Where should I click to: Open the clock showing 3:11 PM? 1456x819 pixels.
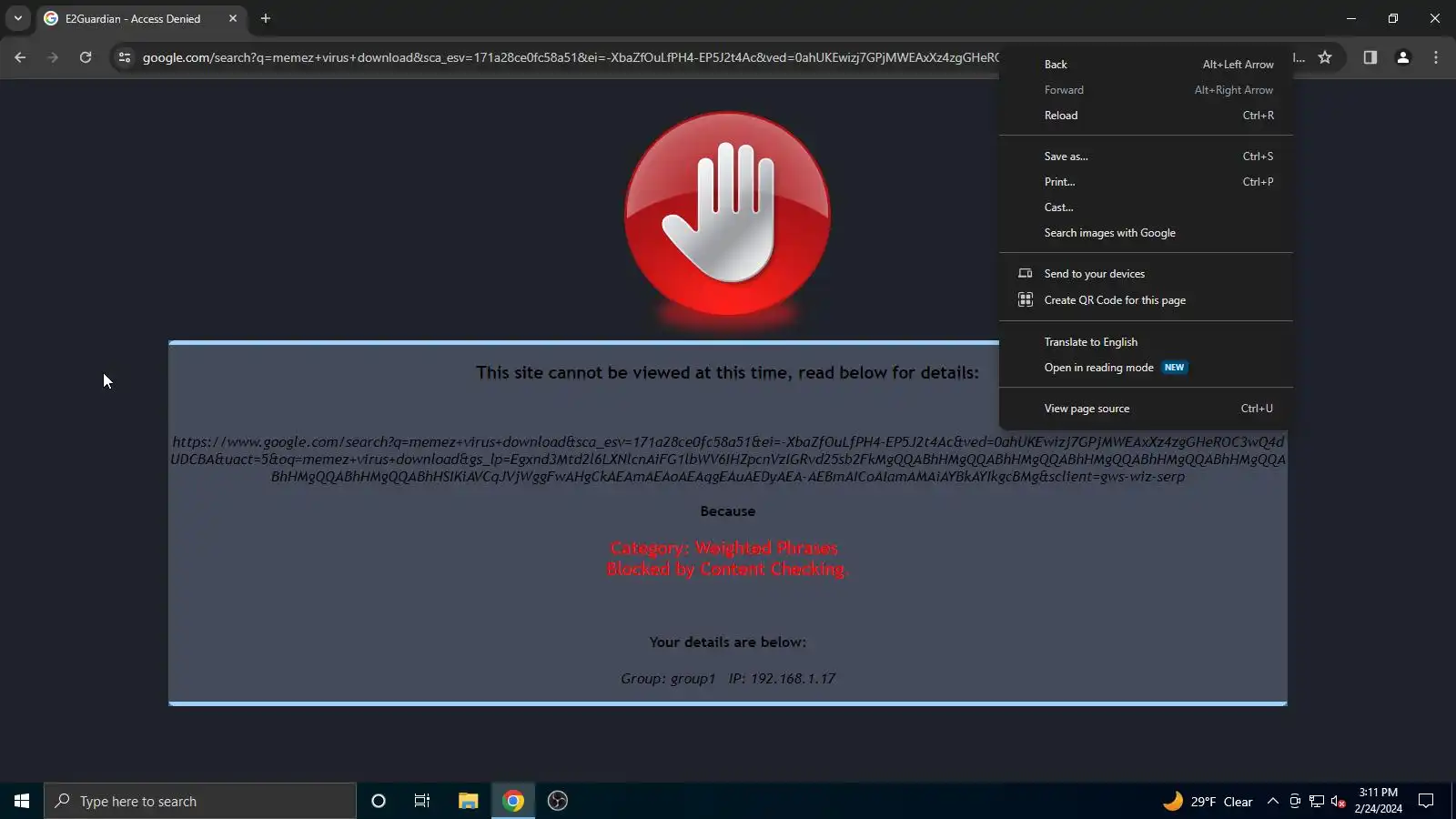point(1378,801)
